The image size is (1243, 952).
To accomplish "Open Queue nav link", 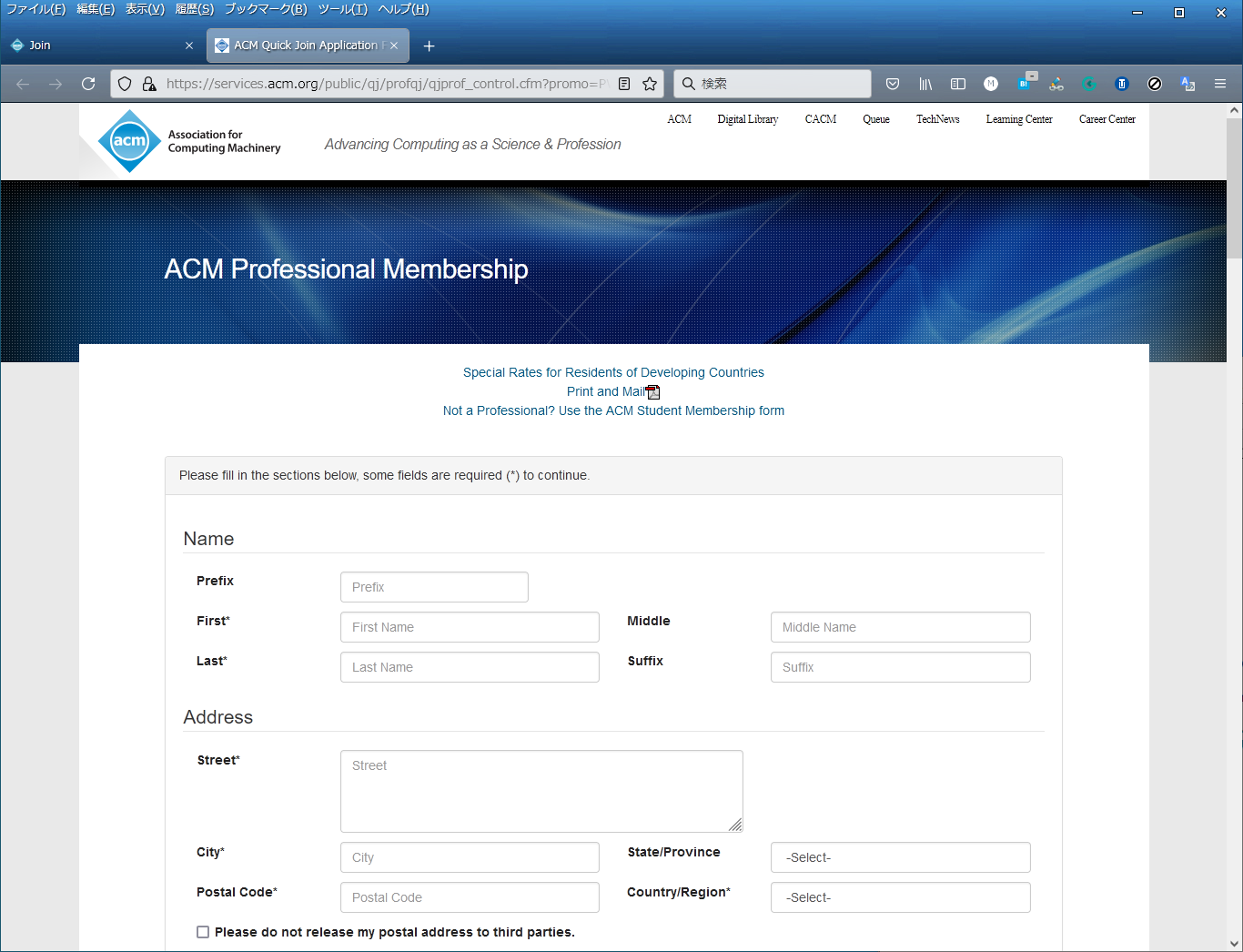I will click(x=876, y=119).
